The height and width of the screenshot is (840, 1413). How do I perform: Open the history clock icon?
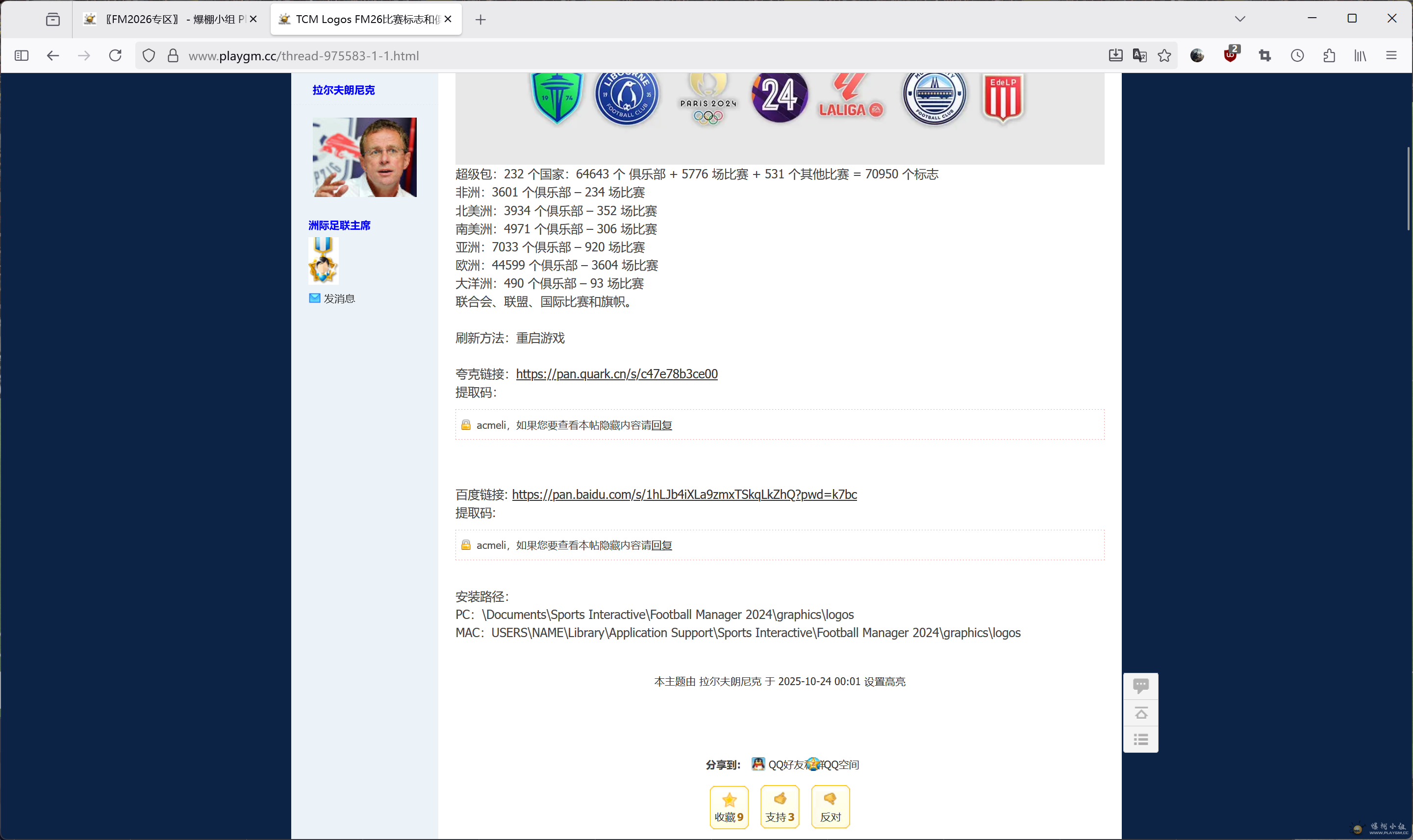1297,55
